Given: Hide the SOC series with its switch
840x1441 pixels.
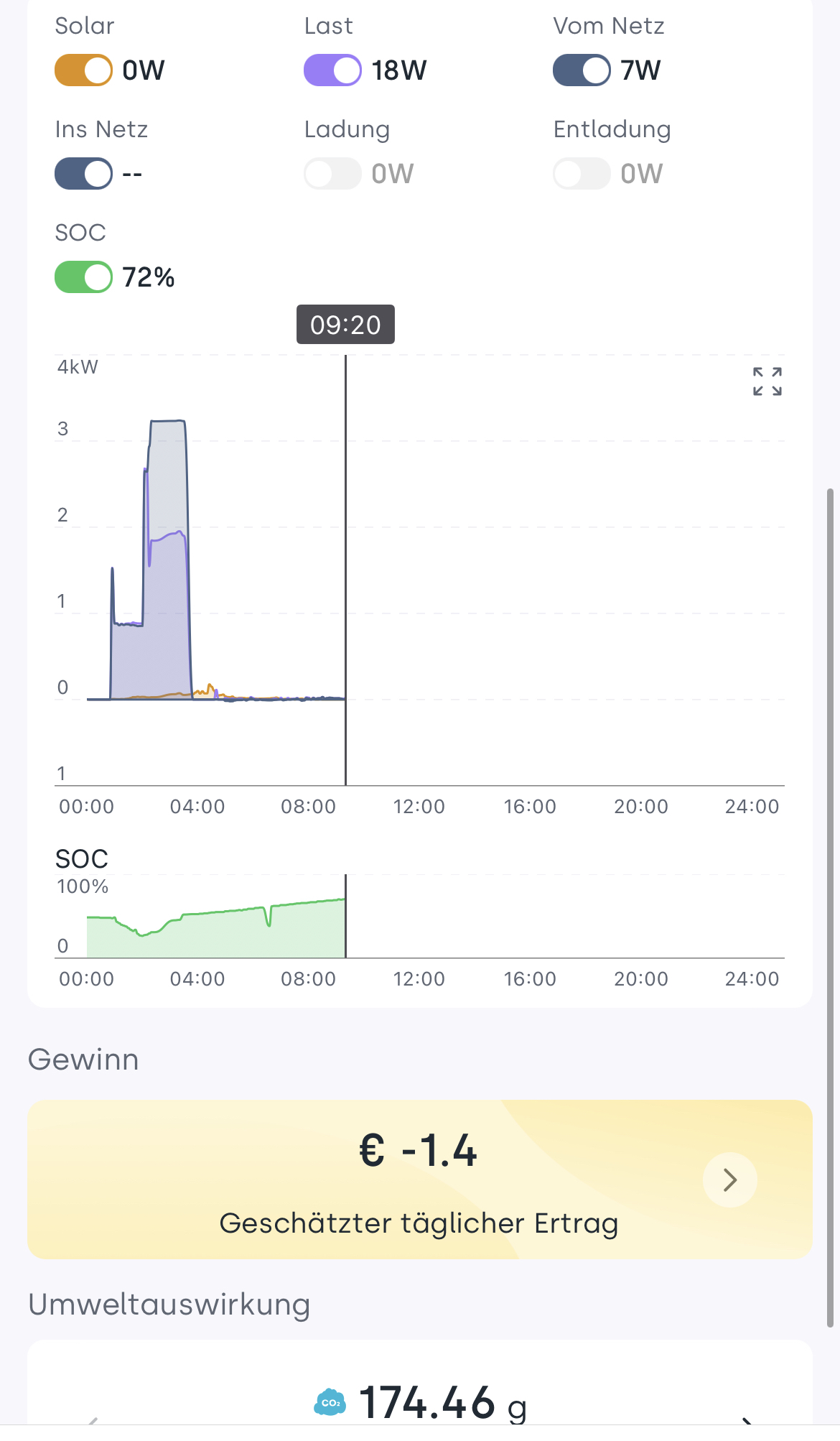Looking at the screenshot, I should [x=84, y=277].
